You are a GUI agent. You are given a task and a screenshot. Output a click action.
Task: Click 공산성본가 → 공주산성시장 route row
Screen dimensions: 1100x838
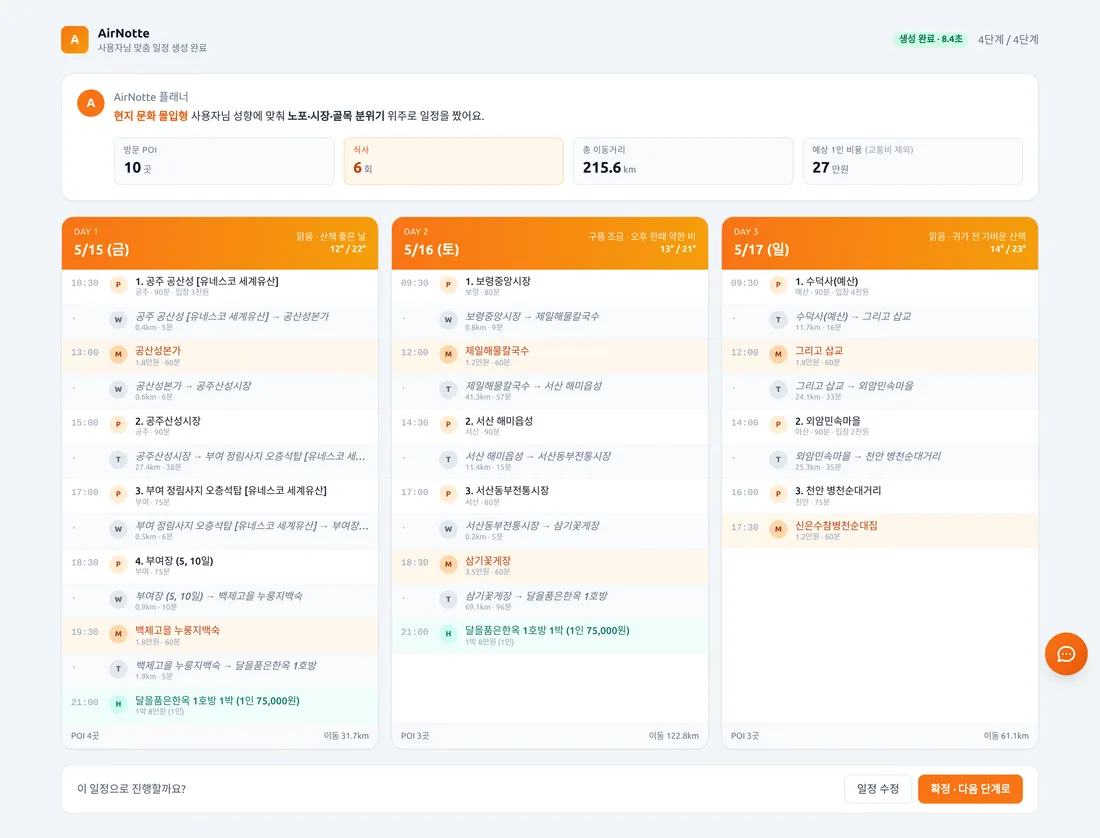click(220, 389)
